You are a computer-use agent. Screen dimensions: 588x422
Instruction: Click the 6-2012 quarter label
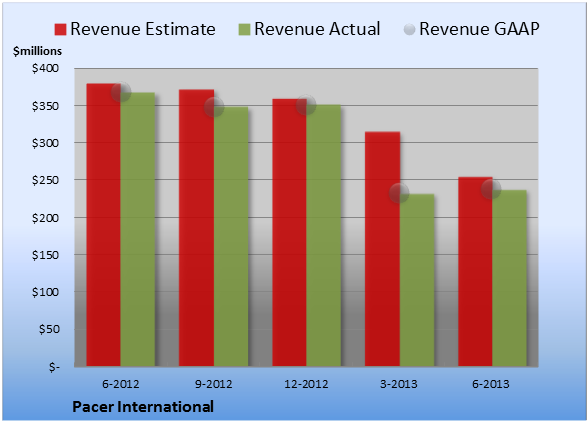click(x=121, y=384)
